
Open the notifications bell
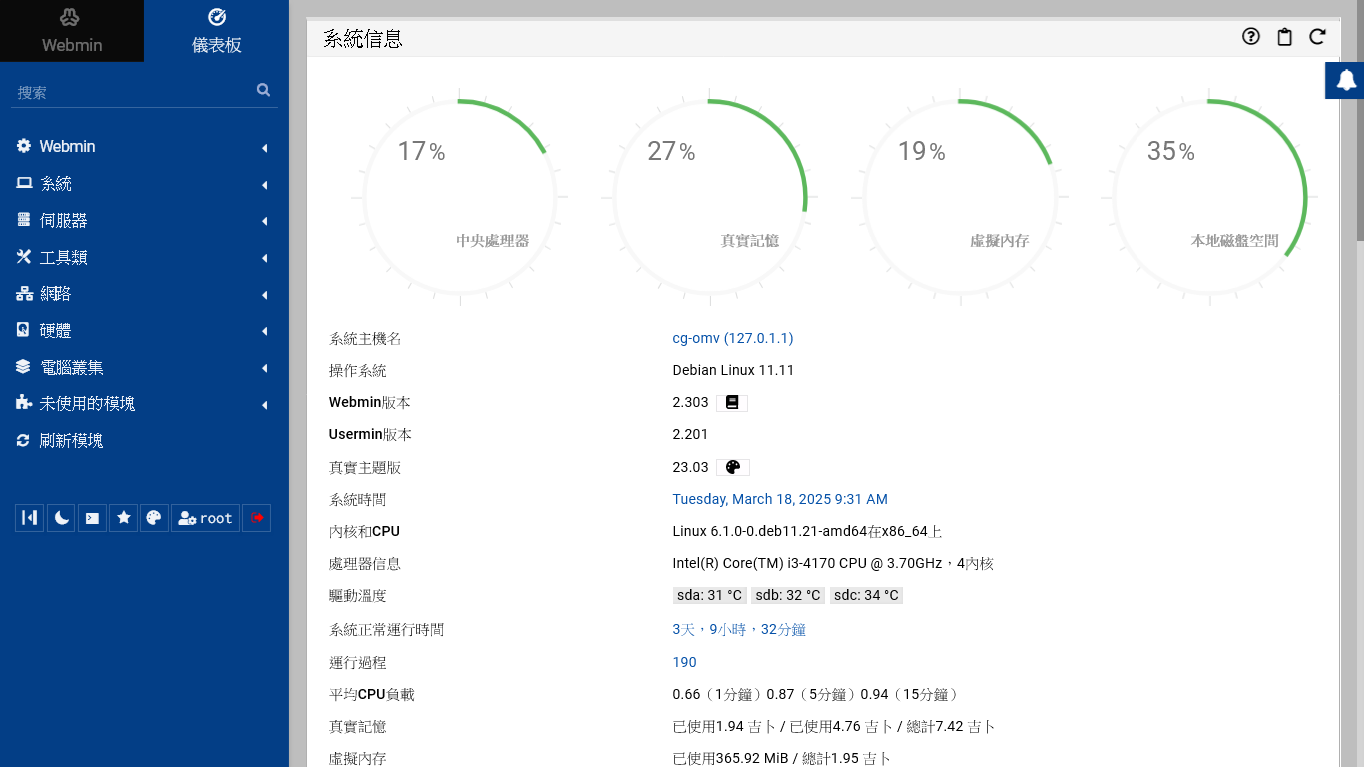pos(1346,80)
